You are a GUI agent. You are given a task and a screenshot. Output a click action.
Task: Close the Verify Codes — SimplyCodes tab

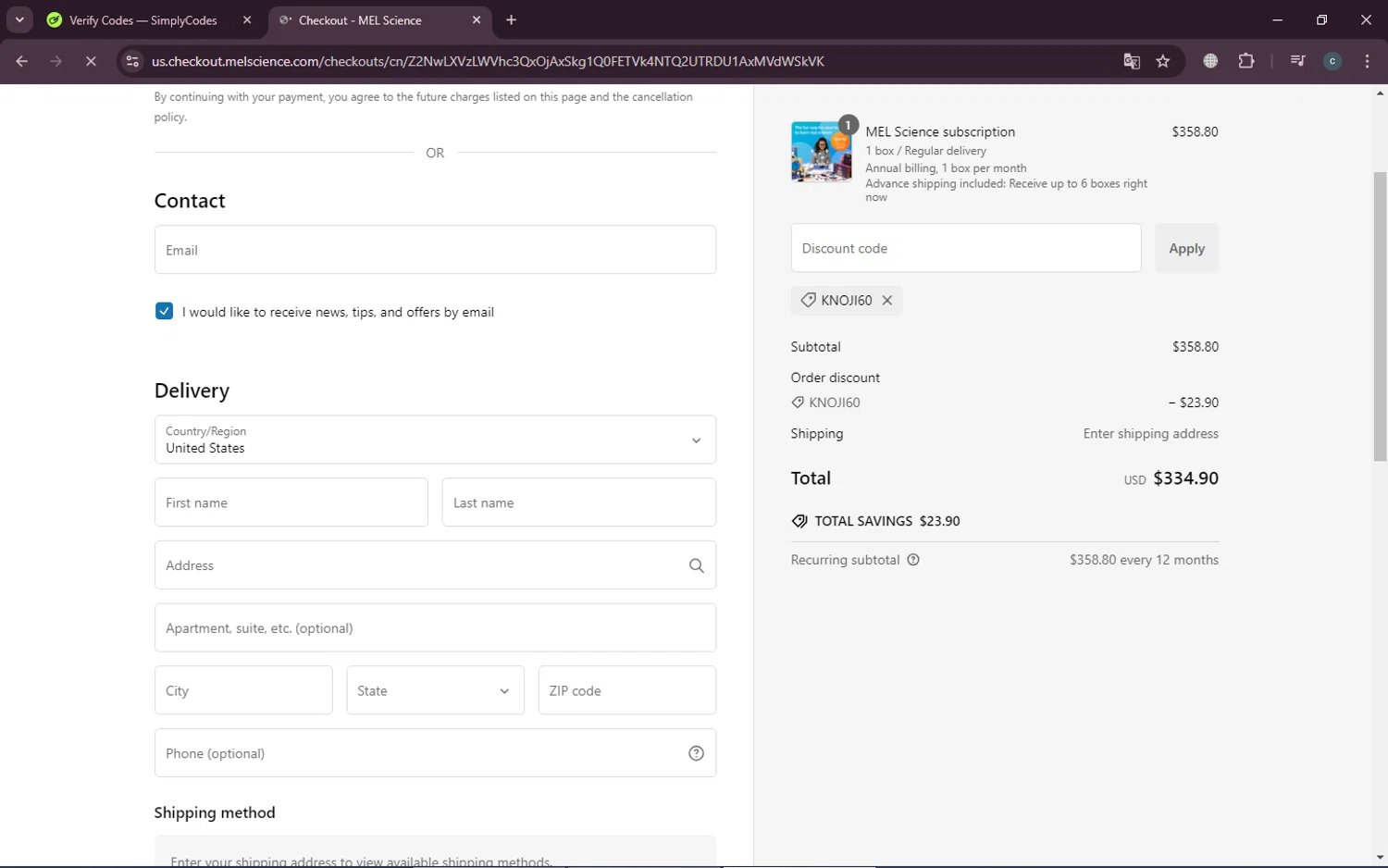[x=247, y=20]
